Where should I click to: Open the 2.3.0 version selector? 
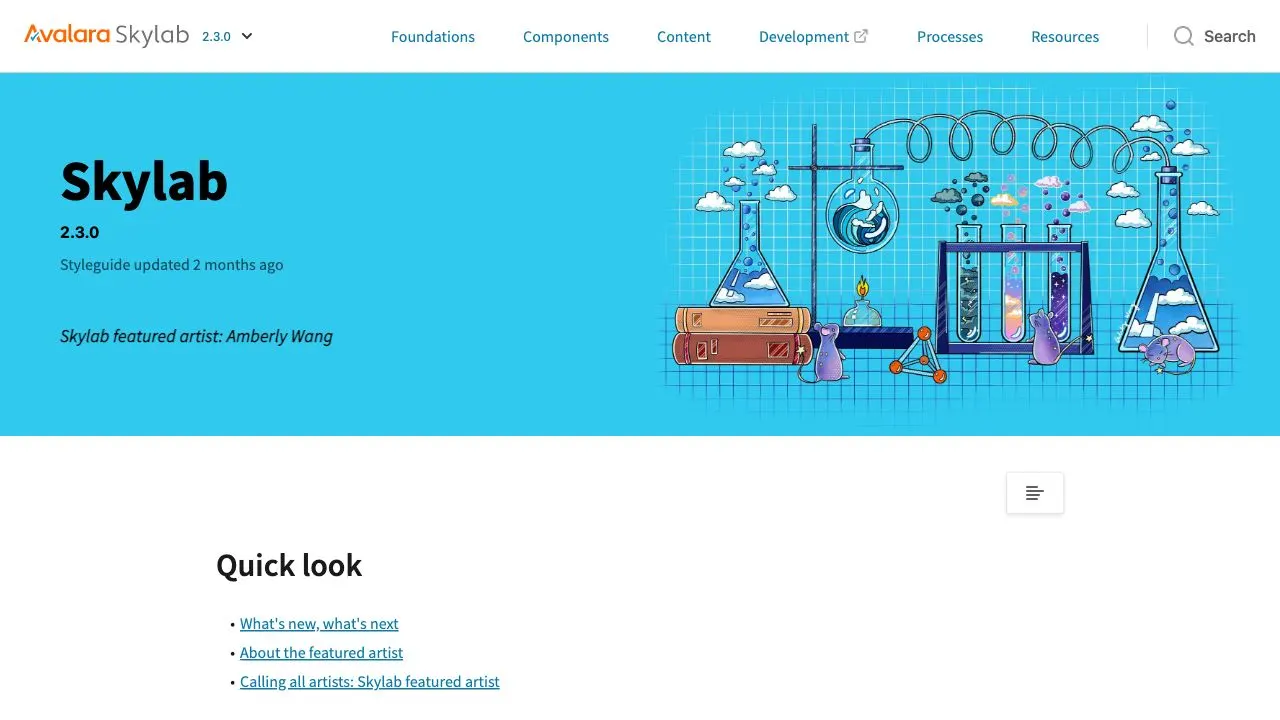[x=216, y=36]
